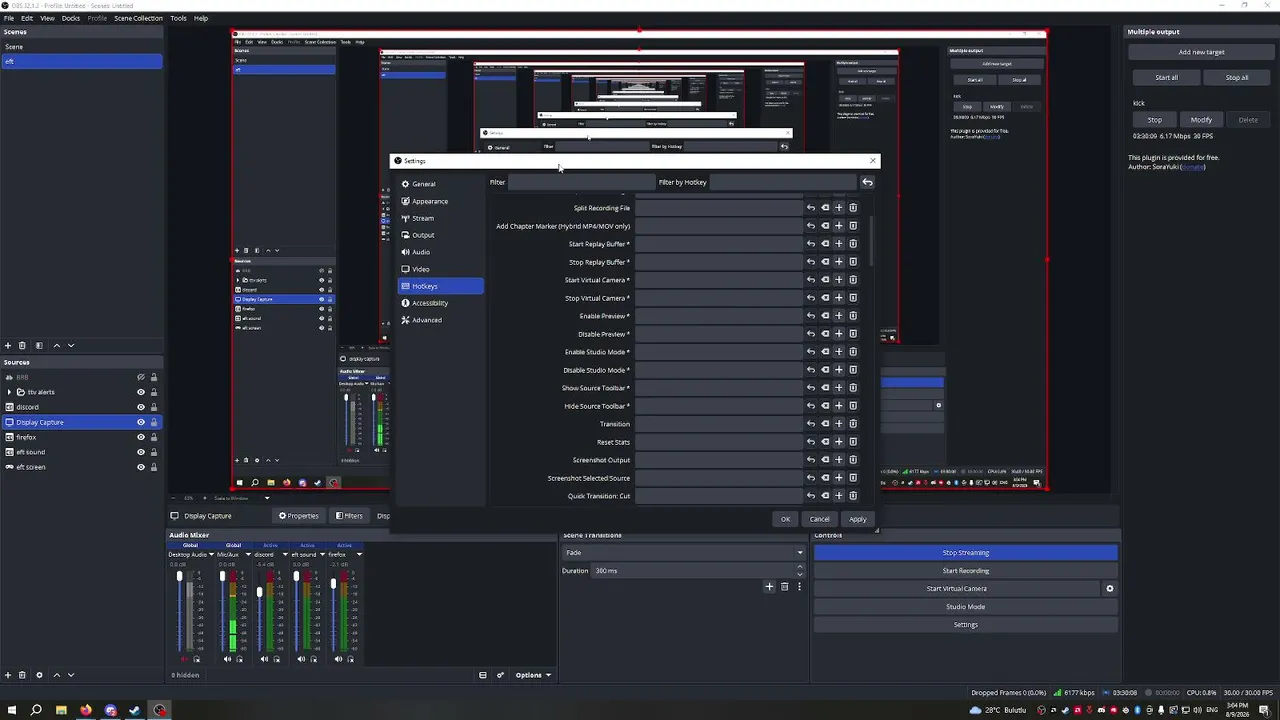Open Filters for Display Capture source
Image resolution: width=1280 pixels, height=720 pixels.
(349, 516)
